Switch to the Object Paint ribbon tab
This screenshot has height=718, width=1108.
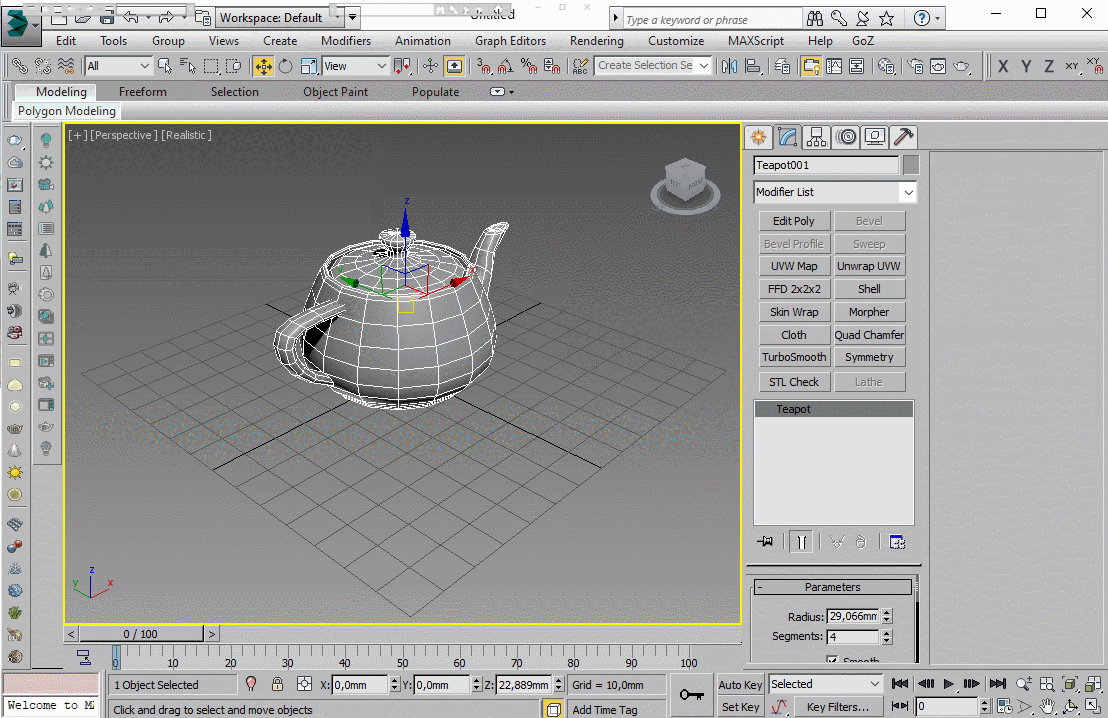point(335,92)
